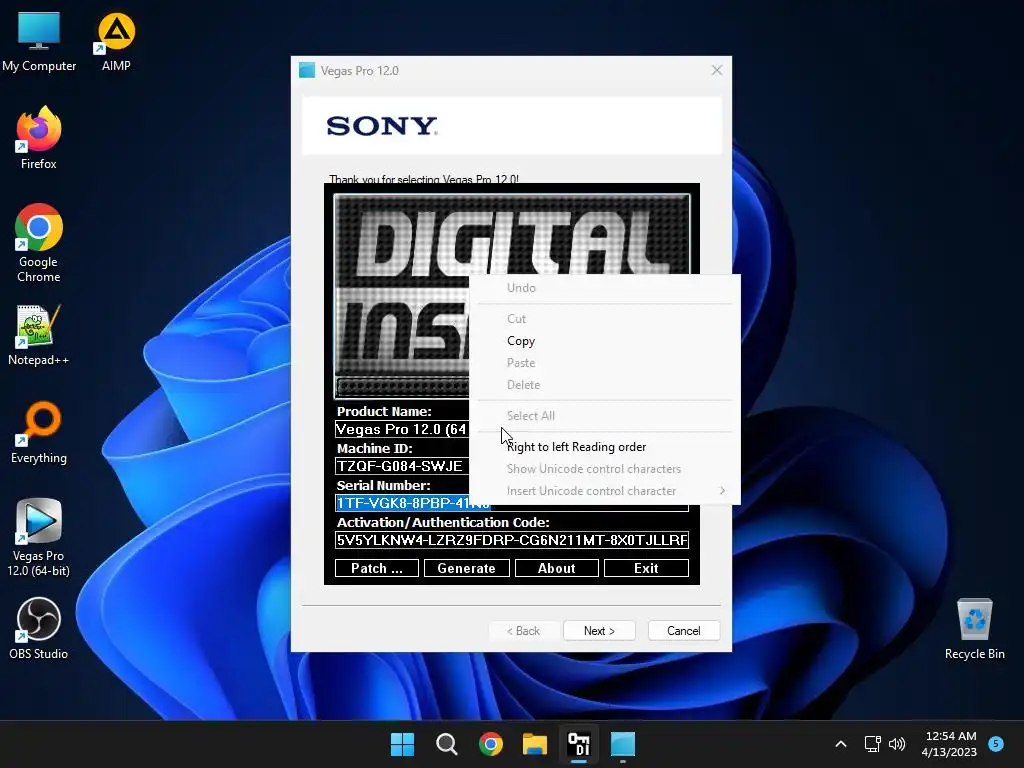This screenshot has width=1024, height=768.
Task: Open My Computer desktop icon
Action: tap(39, 42)
